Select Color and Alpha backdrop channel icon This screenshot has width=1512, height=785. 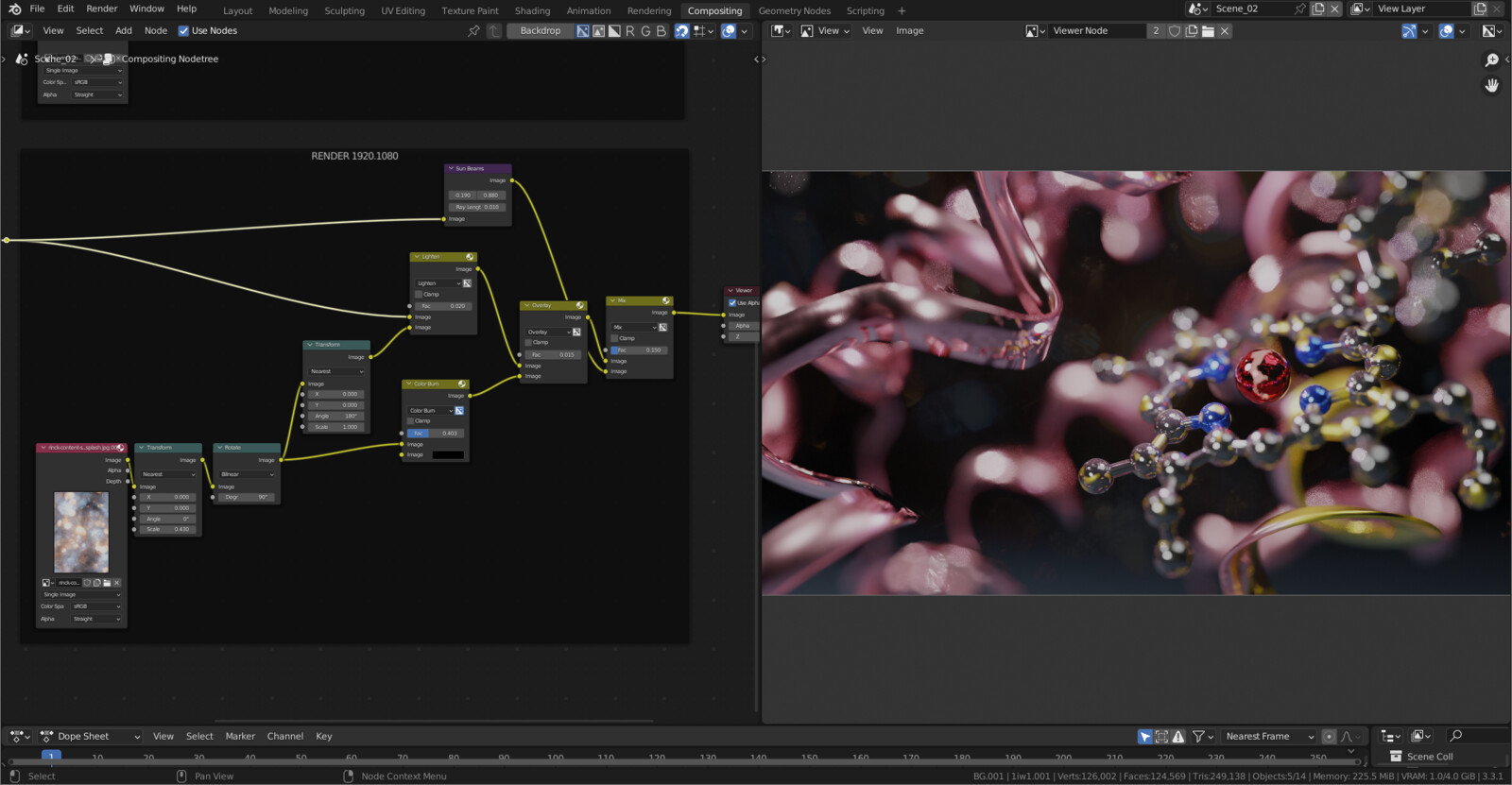point(583,31)
